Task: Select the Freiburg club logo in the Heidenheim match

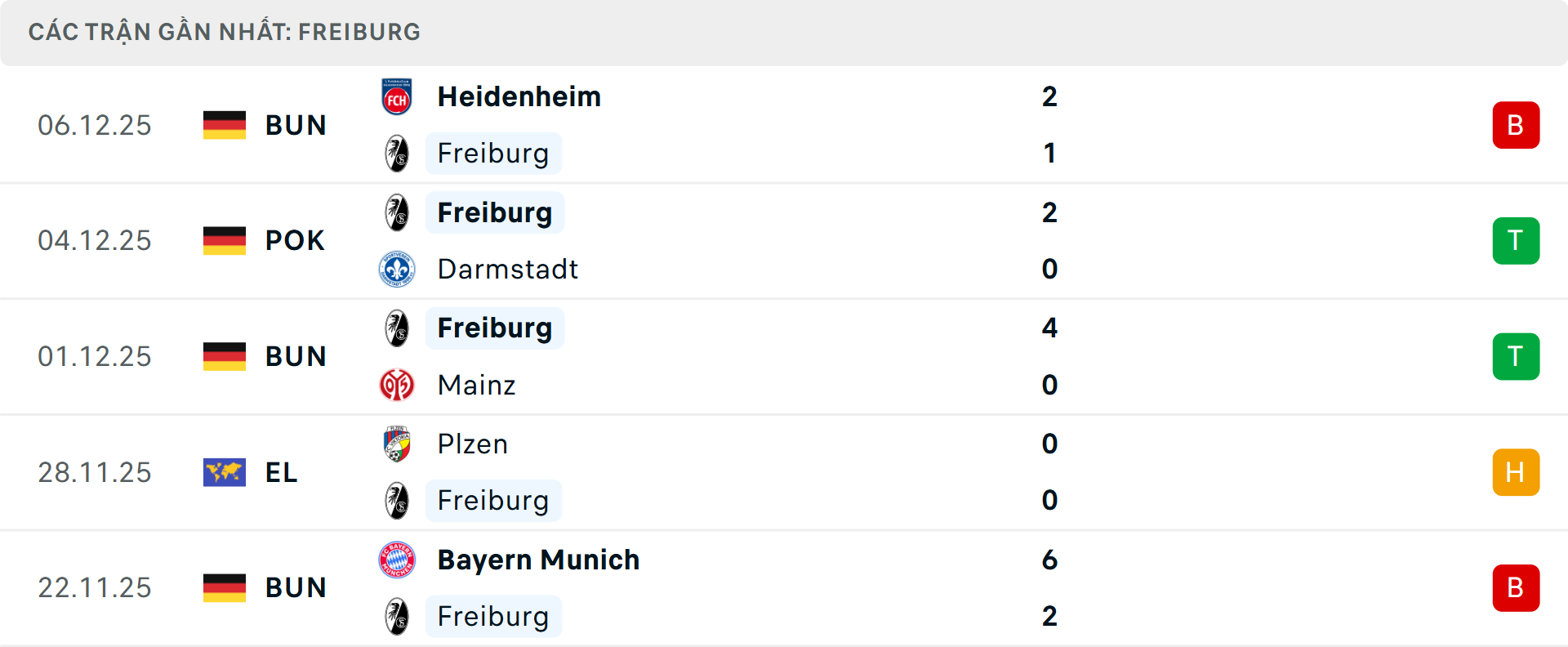Action: tap(397, 154)
